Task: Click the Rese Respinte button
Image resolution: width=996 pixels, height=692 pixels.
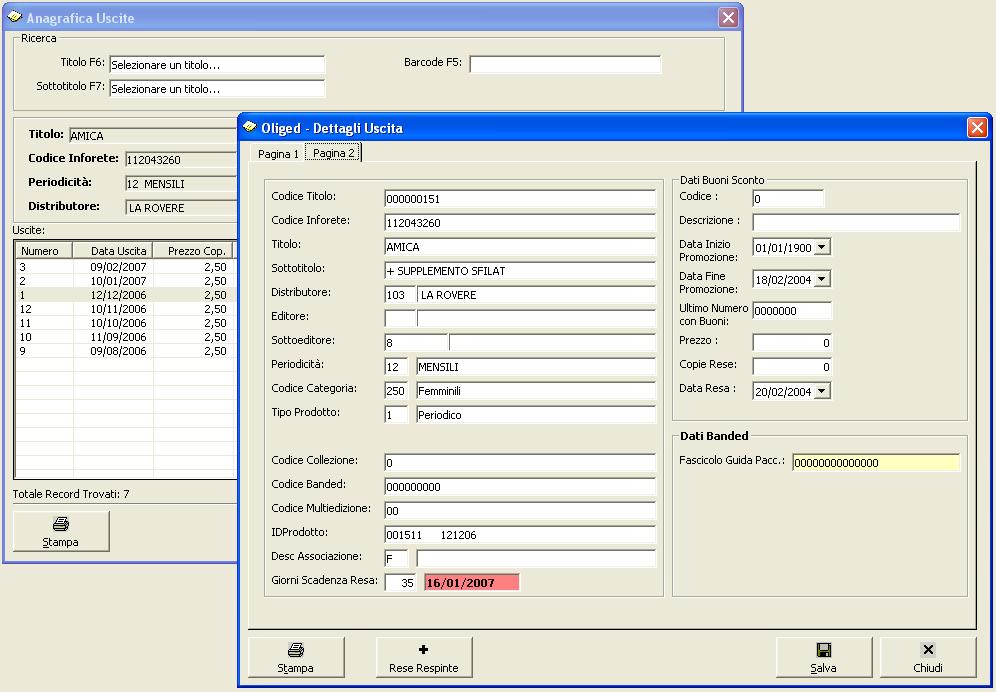Action: (424, 657)
